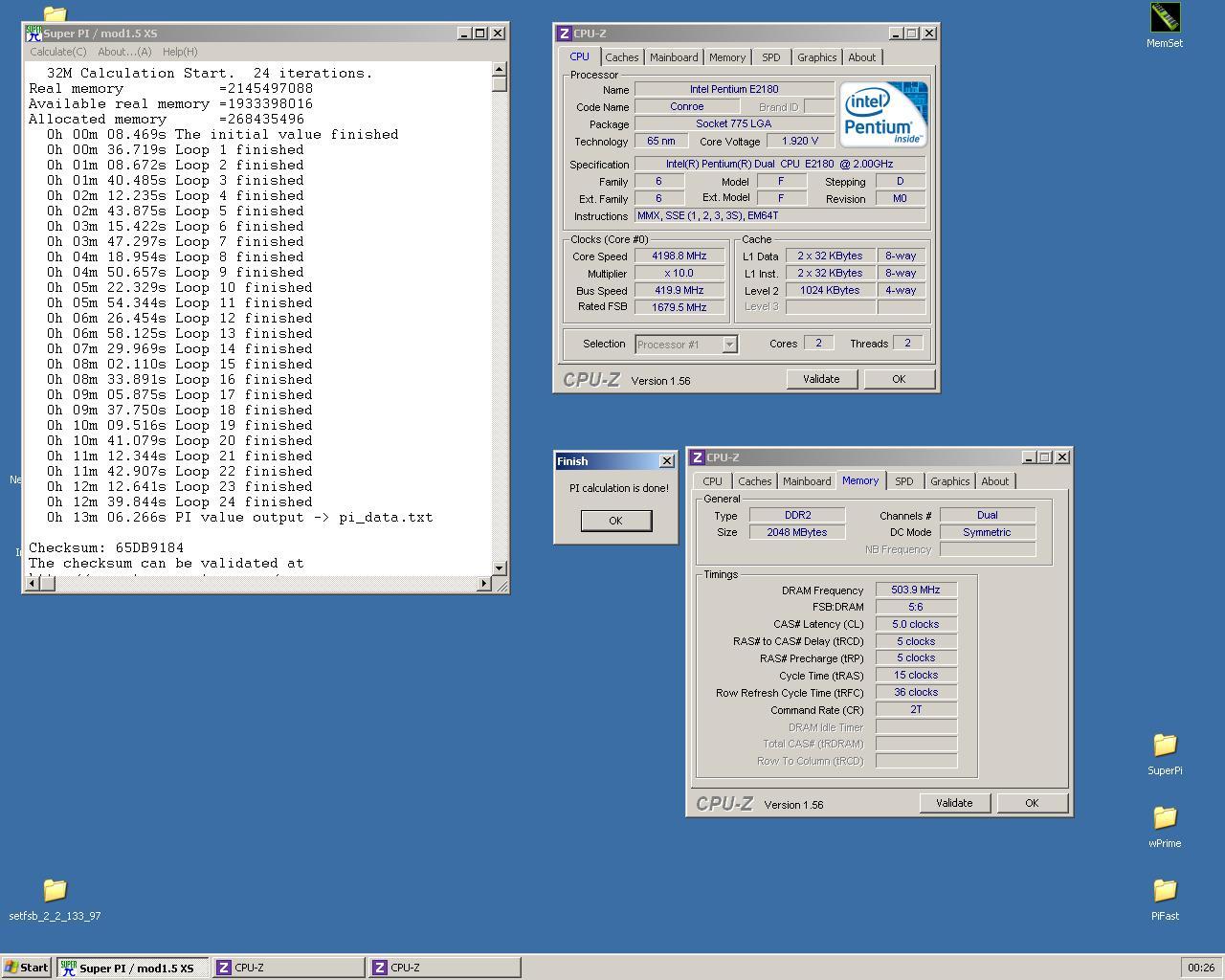Image resolution: width=1225 pixels, height=980 pixels.
Task: Switch to Caches tab in Memory CPU-Z window
Action: [x=755, y=481]
